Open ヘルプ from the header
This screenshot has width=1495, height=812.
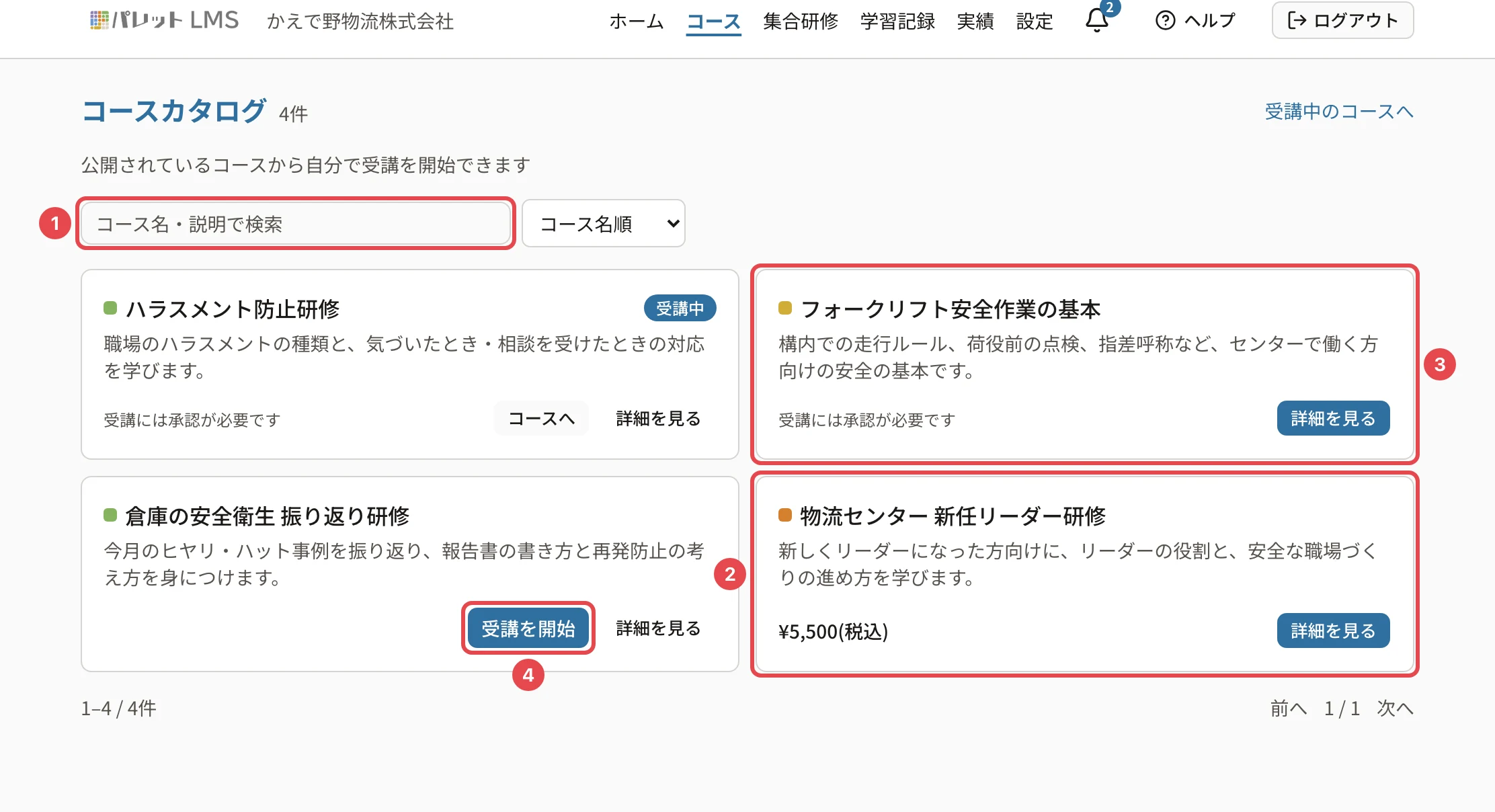click(1195, 20)
